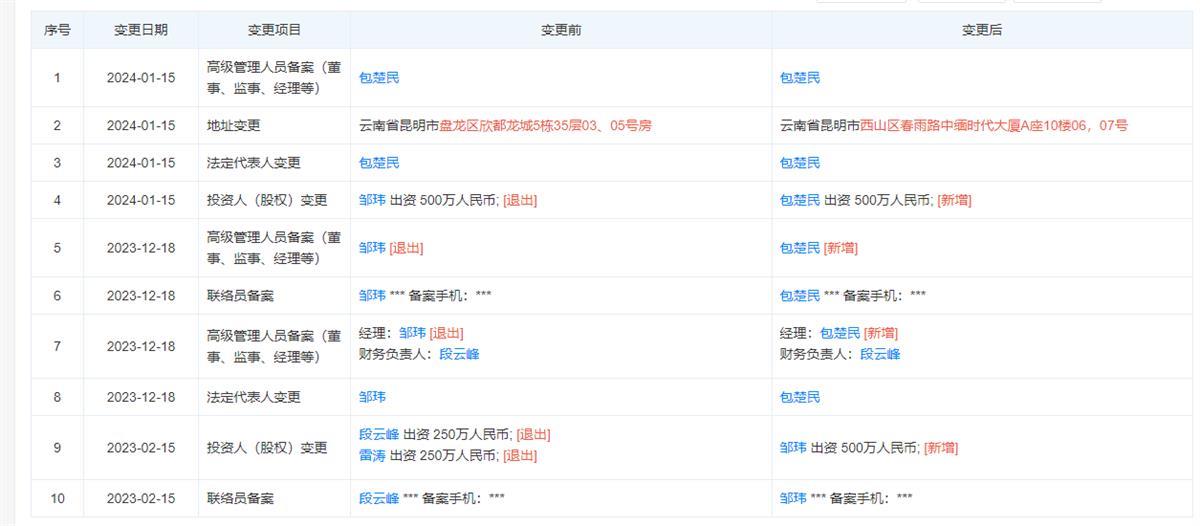Image resolution: width=1200 pixels, height=526 pixels.
Task: Click the 变更前 column header
Action: (561, 30)
